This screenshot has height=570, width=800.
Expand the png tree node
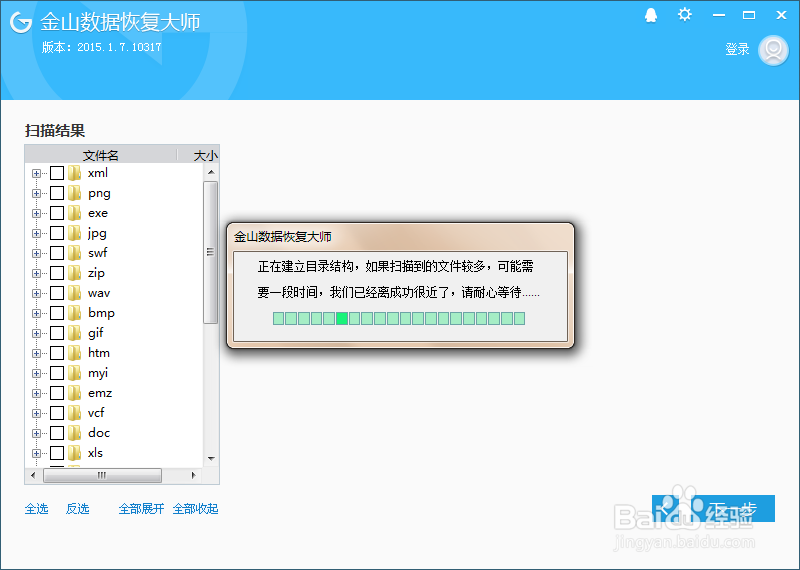tap(36, 193)
